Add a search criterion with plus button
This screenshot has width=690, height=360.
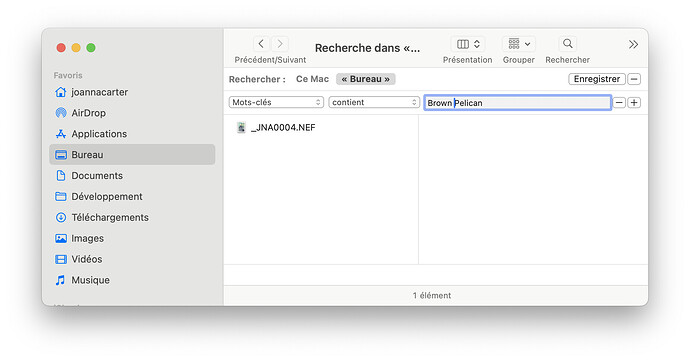(x=634, y=103)
